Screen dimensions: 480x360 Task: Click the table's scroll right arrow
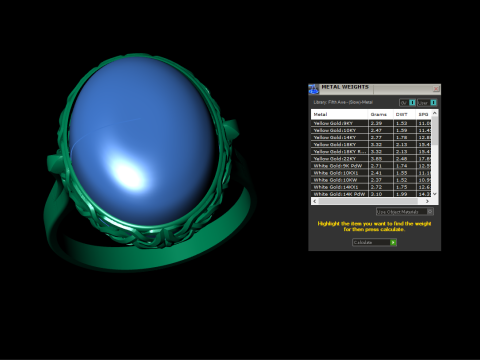click(x=427, y=201)
